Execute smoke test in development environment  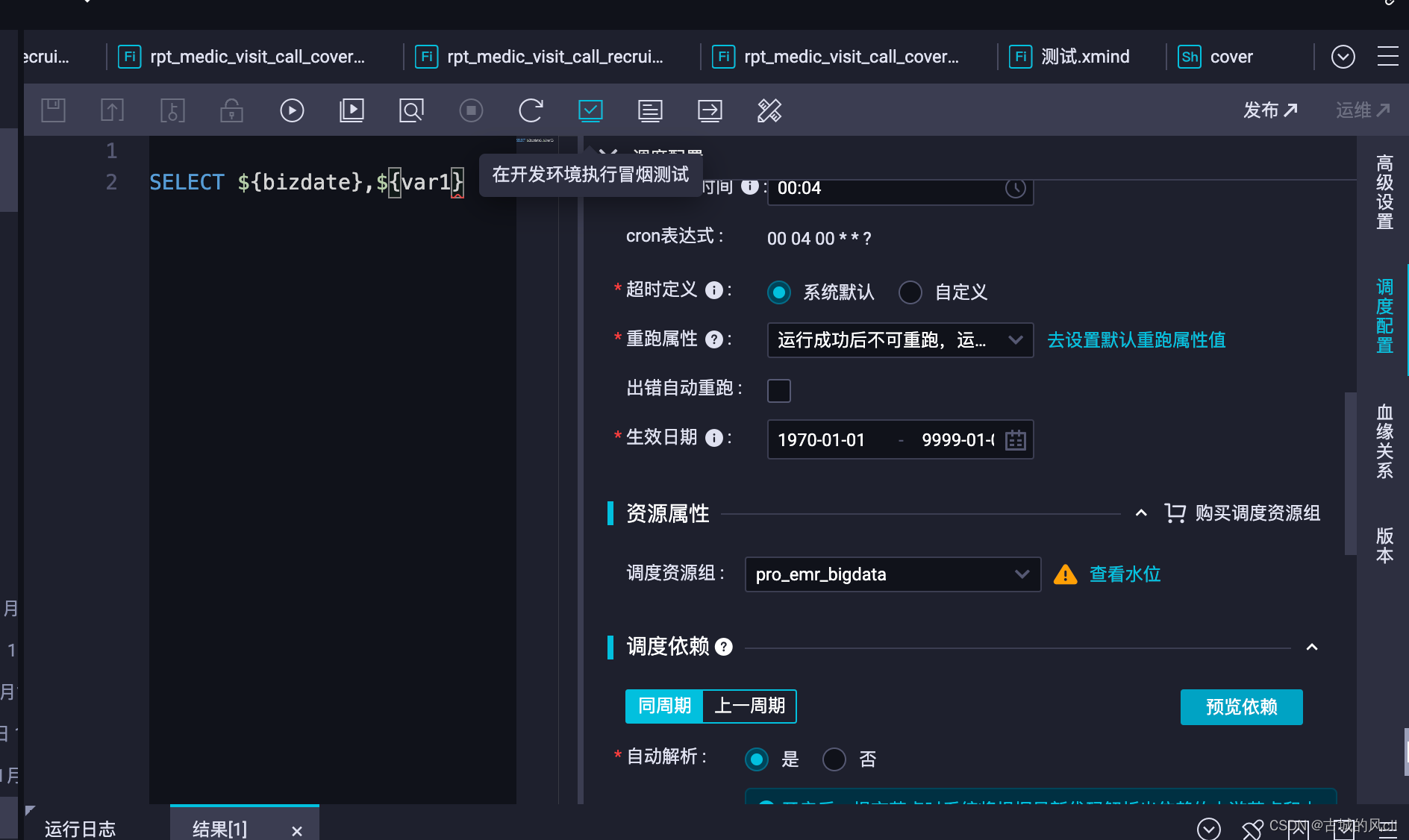point(590,110)
